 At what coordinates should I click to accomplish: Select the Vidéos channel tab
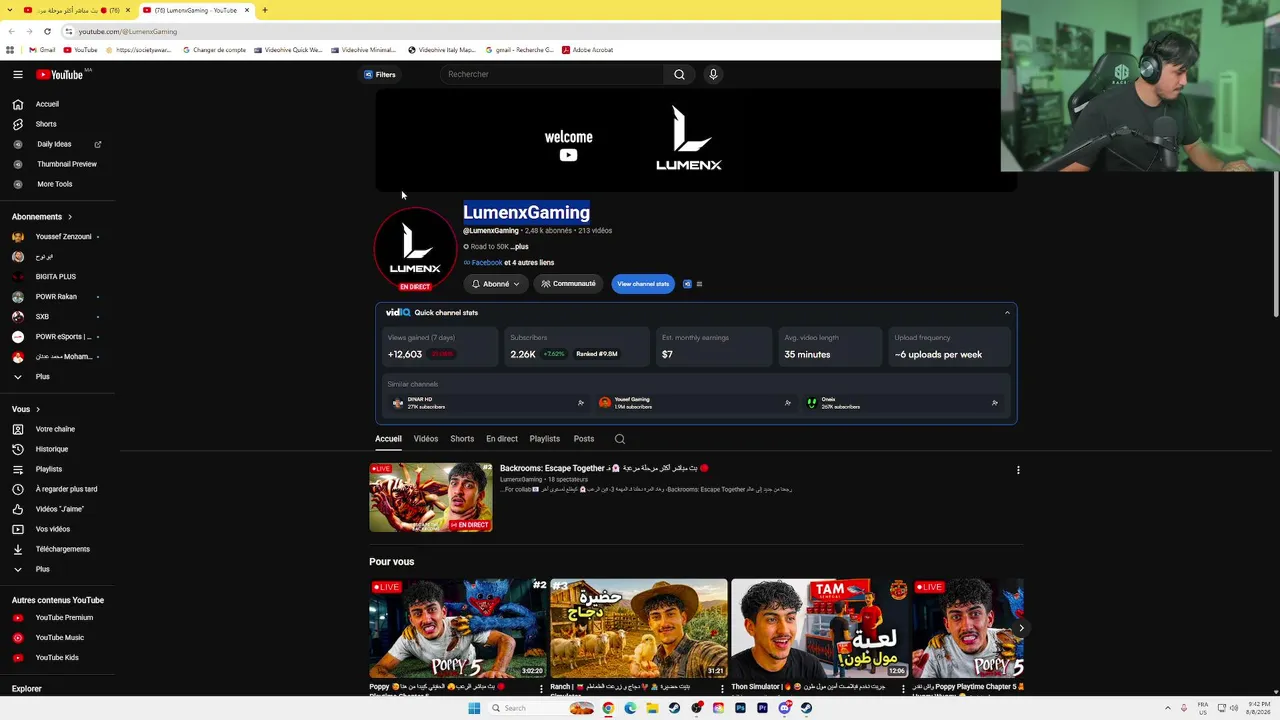point(426,439)
